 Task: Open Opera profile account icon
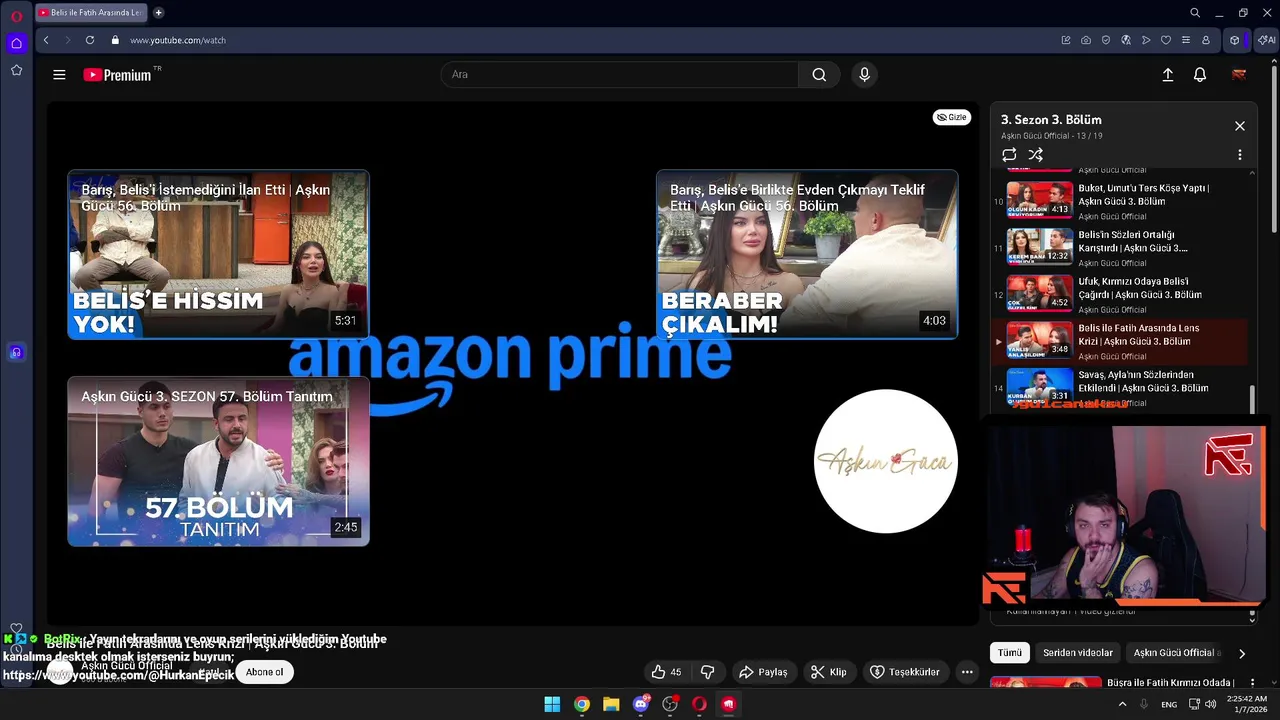(x=1206, y=40)
